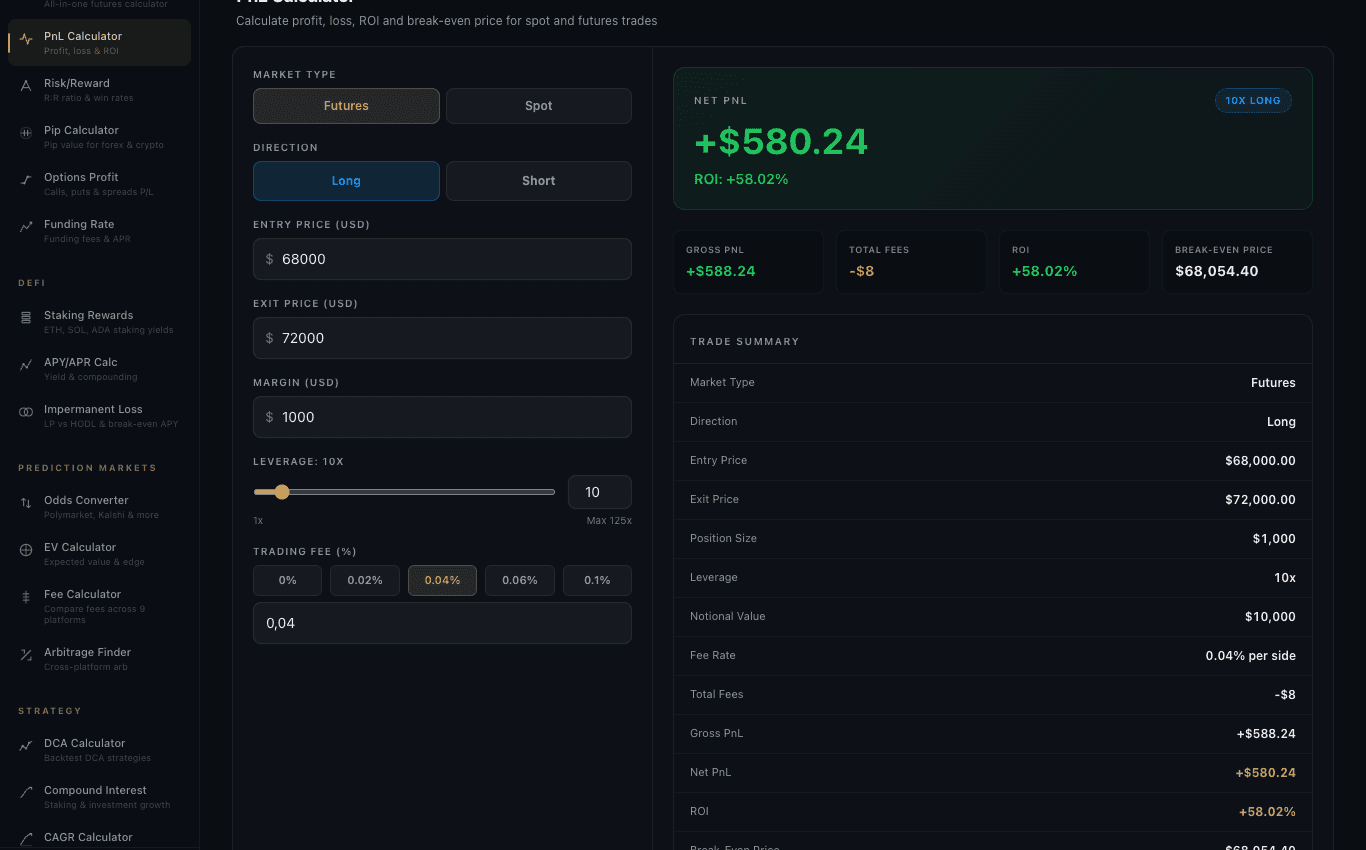Click the Notional Value $10,000 row value
Screen dimensions: 1366x850
tap(1270, 617)
